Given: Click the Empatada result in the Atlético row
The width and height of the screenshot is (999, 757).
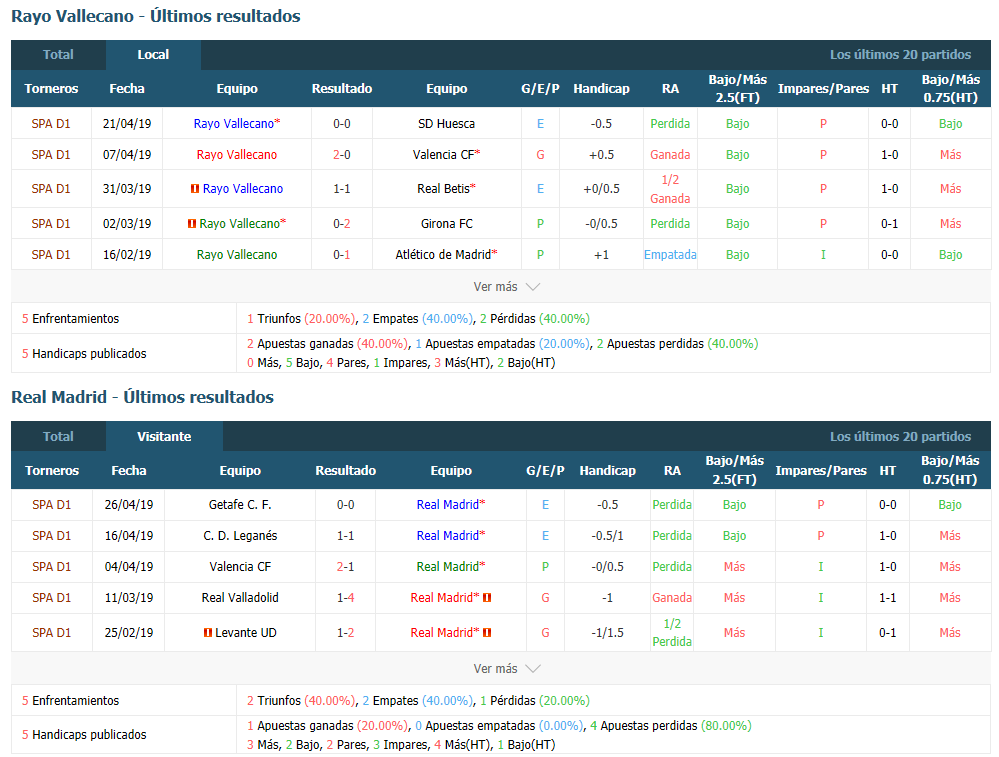Looking at the screenshot, I should click(x=670, y=255).
